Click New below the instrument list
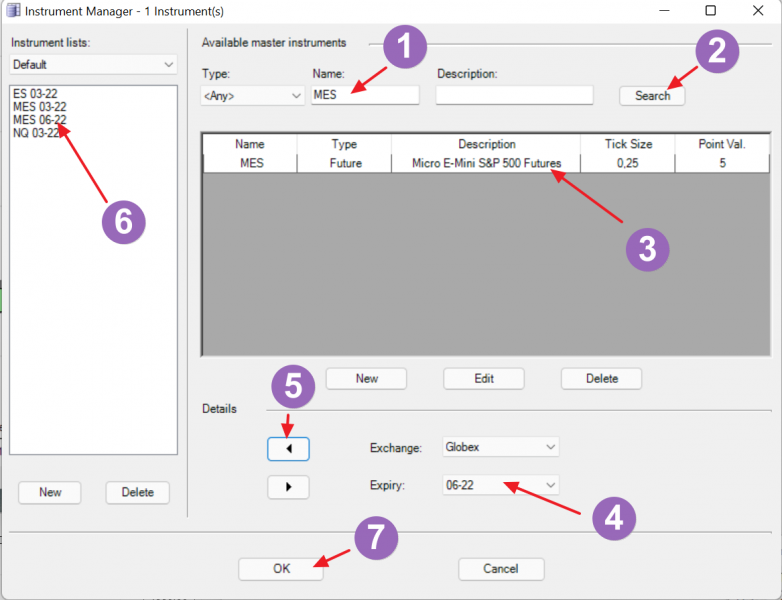This screenshot has width=782, height=600. (x=50, y=492)
